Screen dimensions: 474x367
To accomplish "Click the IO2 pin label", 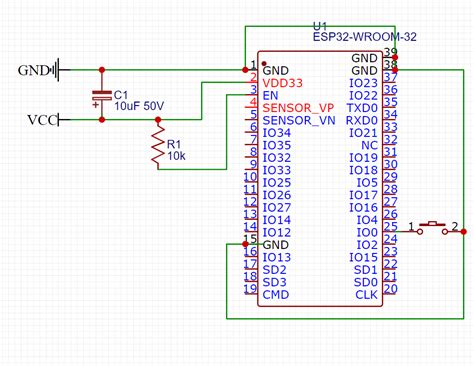I will click(367, 245).
